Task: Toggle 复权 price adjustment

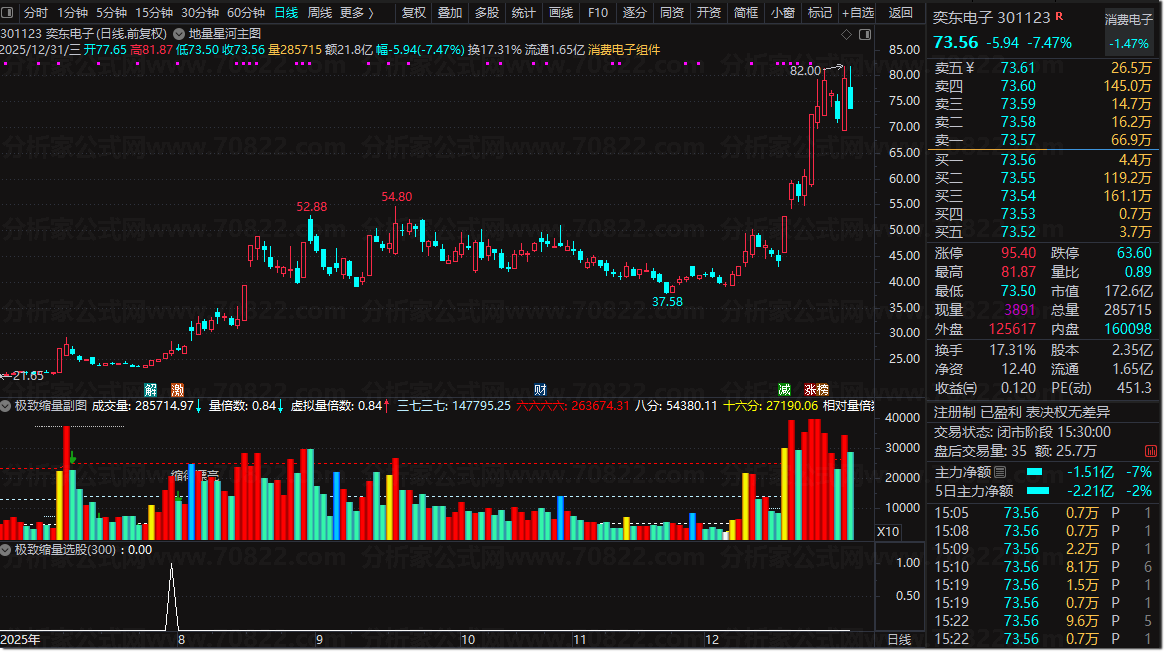Action: tap(413, 13)
